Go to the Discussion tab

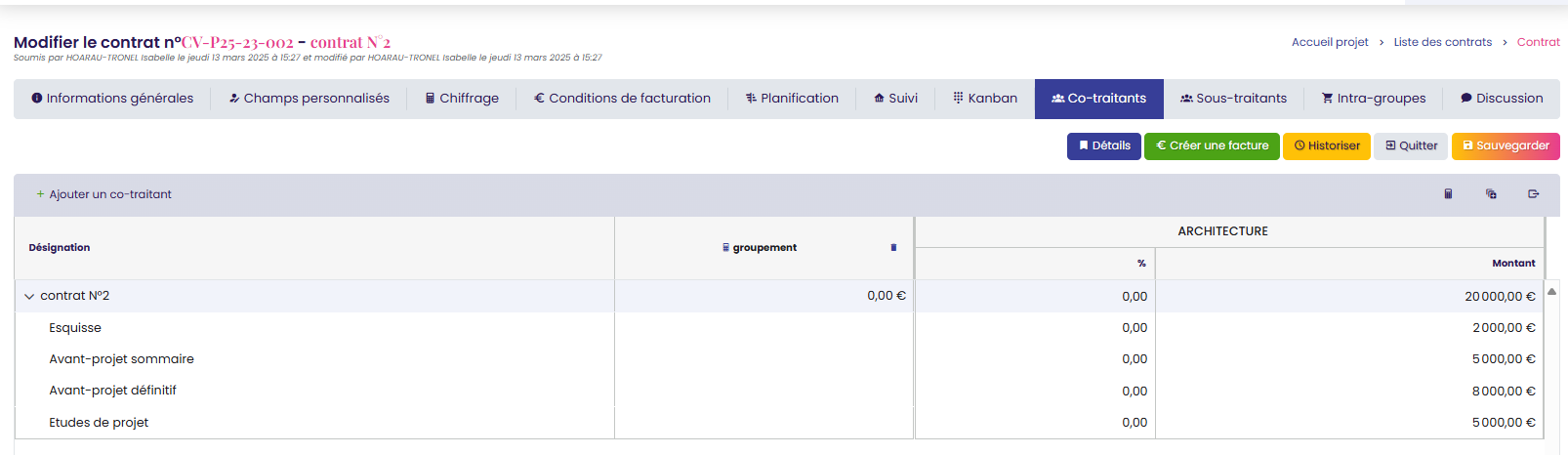[1501, 99]
